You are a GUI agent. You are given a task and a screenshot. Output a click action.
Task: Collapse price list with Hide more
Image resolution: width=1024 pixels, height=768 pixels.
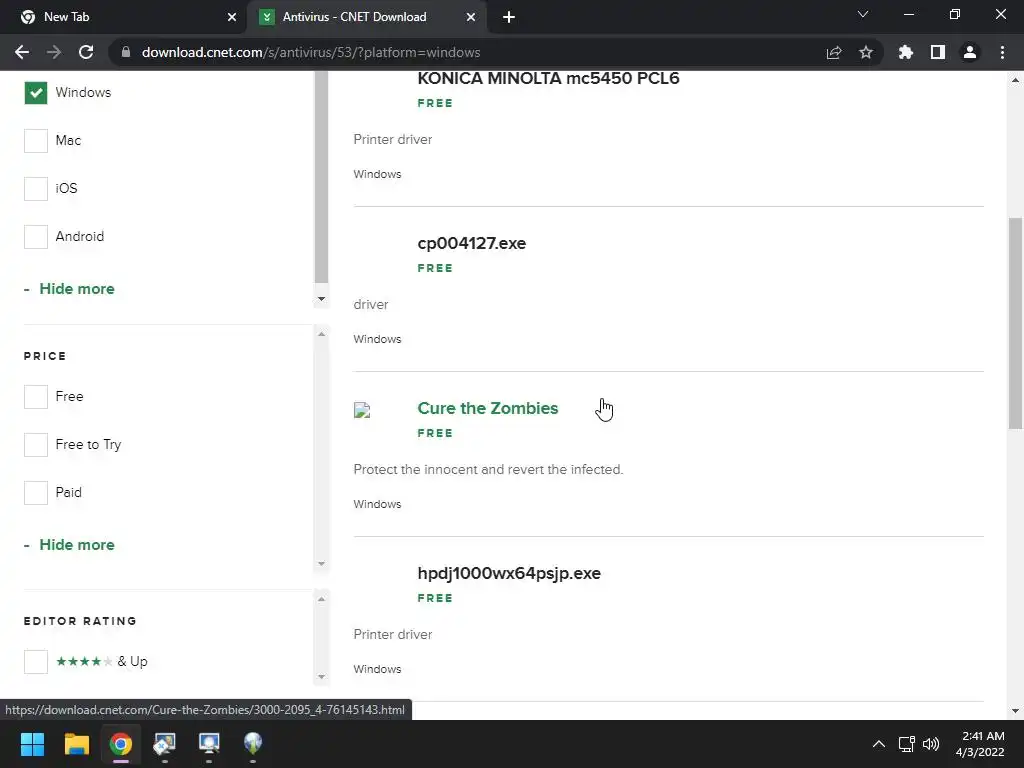click(x=69, y=545)
